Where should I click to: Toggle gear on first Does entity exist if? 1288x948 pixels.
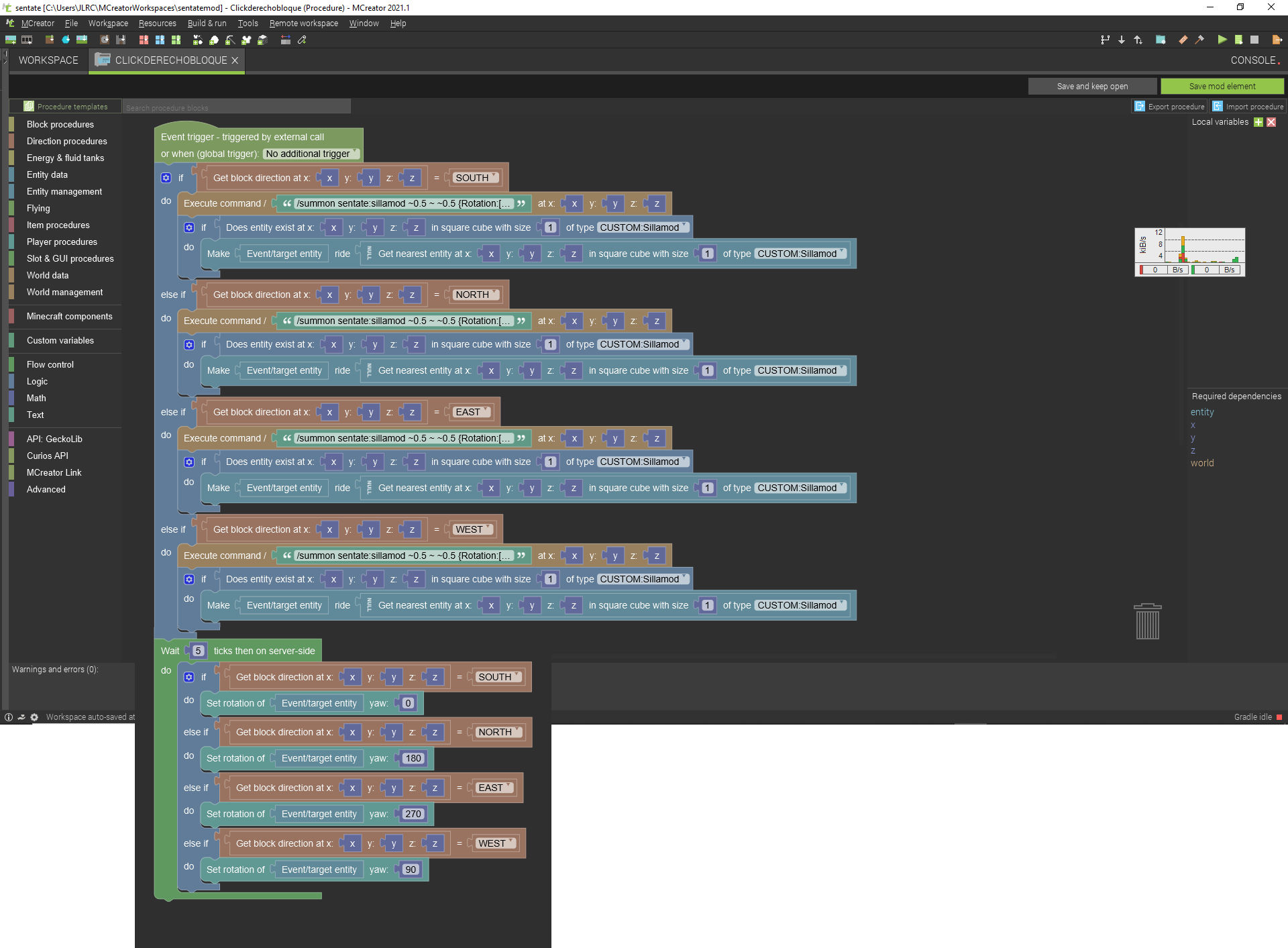click(x=189, y=227)
